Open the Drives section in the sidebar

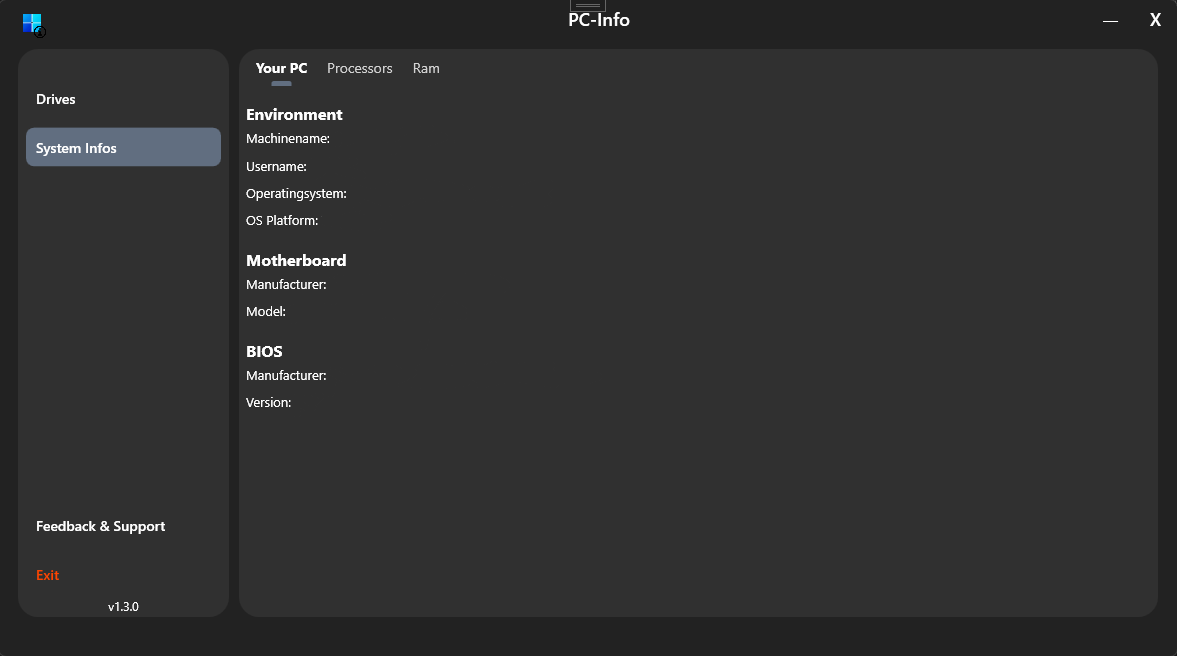click(x=56, y=99)
